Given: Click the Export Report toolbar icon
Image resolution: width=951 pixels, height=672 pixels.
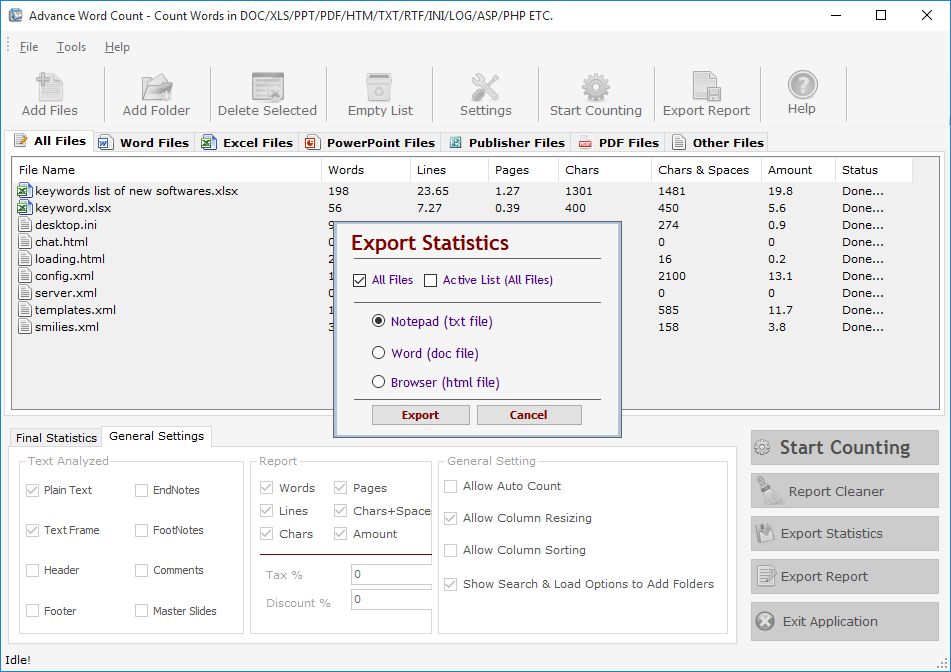Looking at the screenshot, I should pos(706,87).
